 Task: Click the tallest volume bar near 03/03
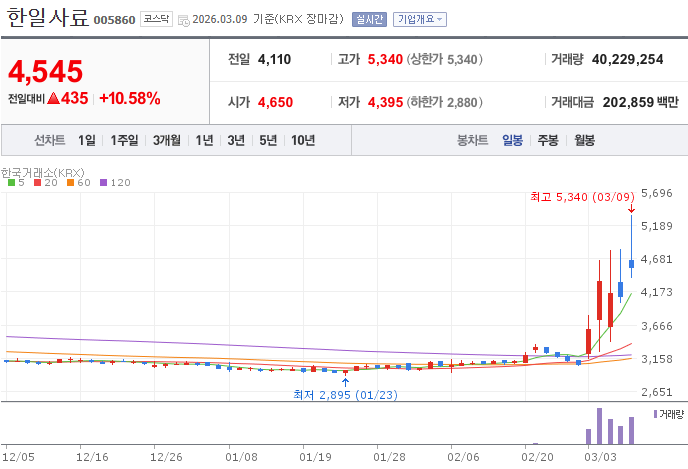tap(599, 426)
